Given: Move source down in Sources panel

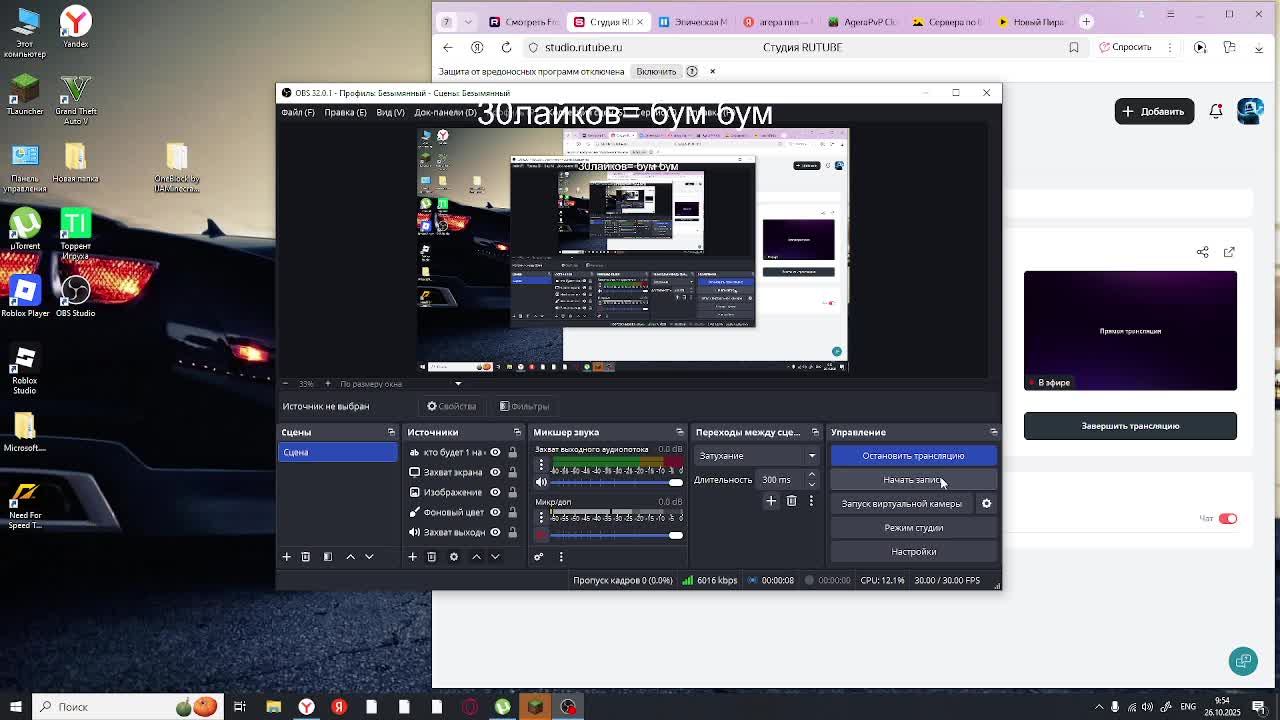Looking at the screenshot, I should [495, 557].
